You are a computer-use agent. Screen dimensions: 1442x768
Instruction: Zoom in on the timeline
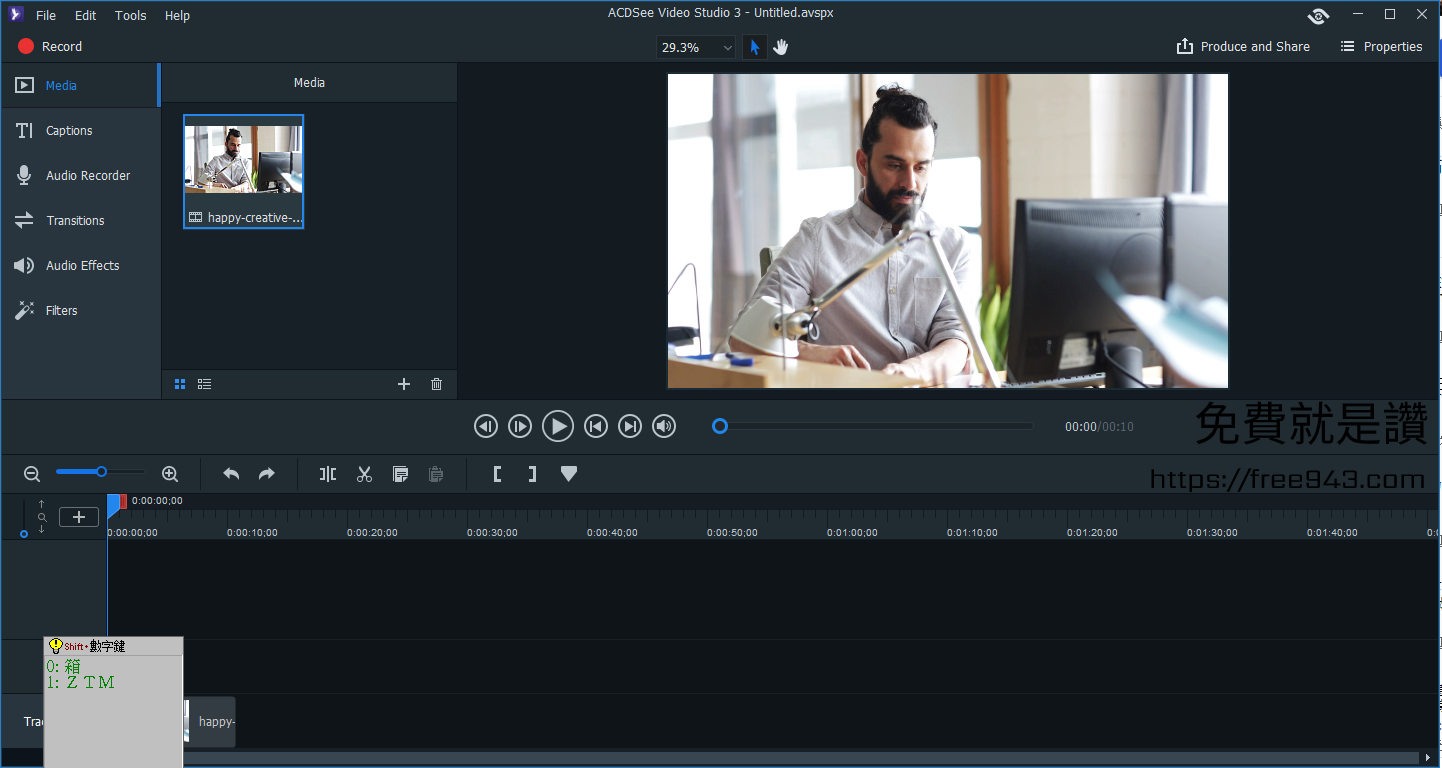coord(170,474)
